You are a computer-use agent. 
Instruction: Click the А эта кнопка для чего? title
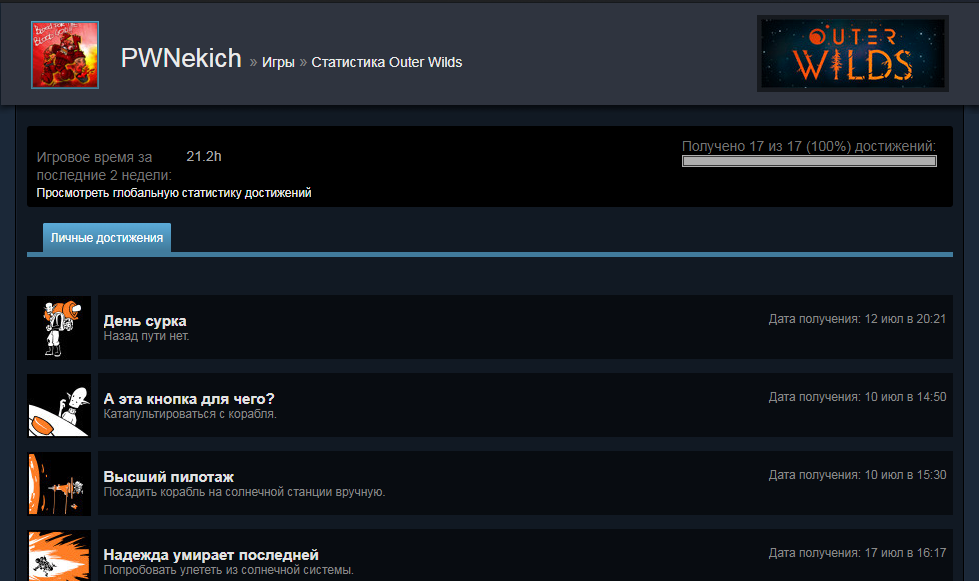click(x=189, y=399)
